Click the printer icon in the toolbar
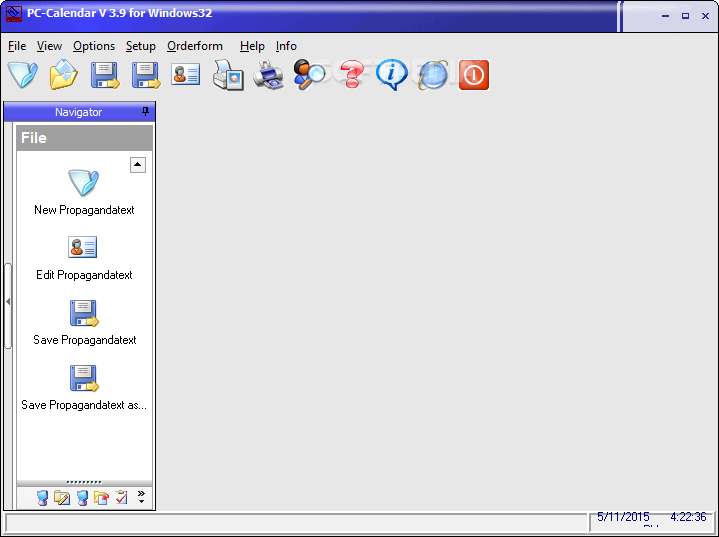Screen dimensions: 719x537 coord(269,75)
